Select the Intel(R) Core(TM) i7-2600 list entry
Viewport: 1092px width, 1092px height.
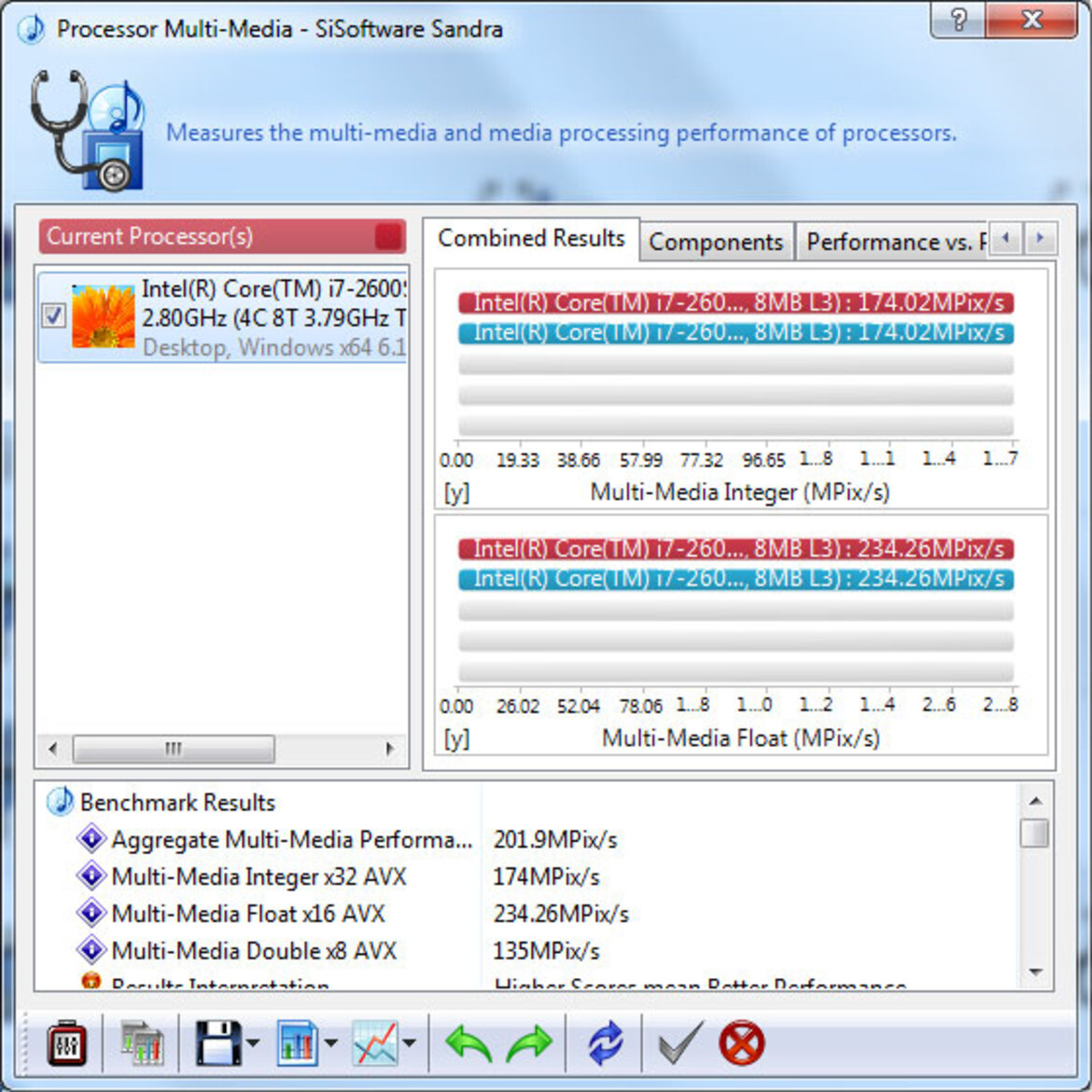point(222,317)
